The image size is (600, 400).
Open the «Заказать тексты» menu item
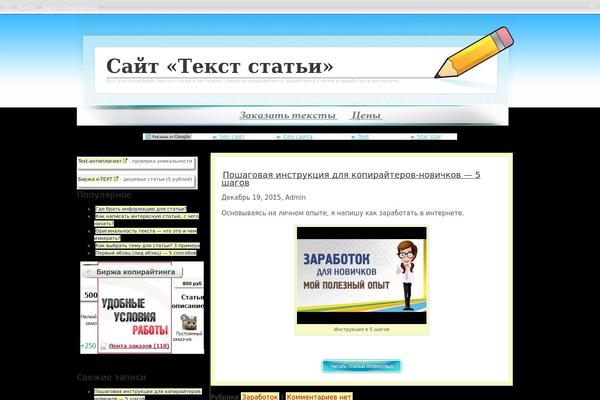(288, 115)
